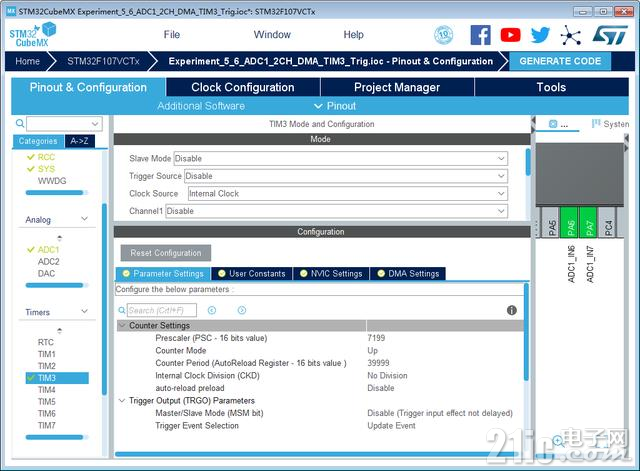Select TIM3 in the Timers list
The height and width of the screenshot is (471, 640).
pyautogui.click(x=57, y=378)
